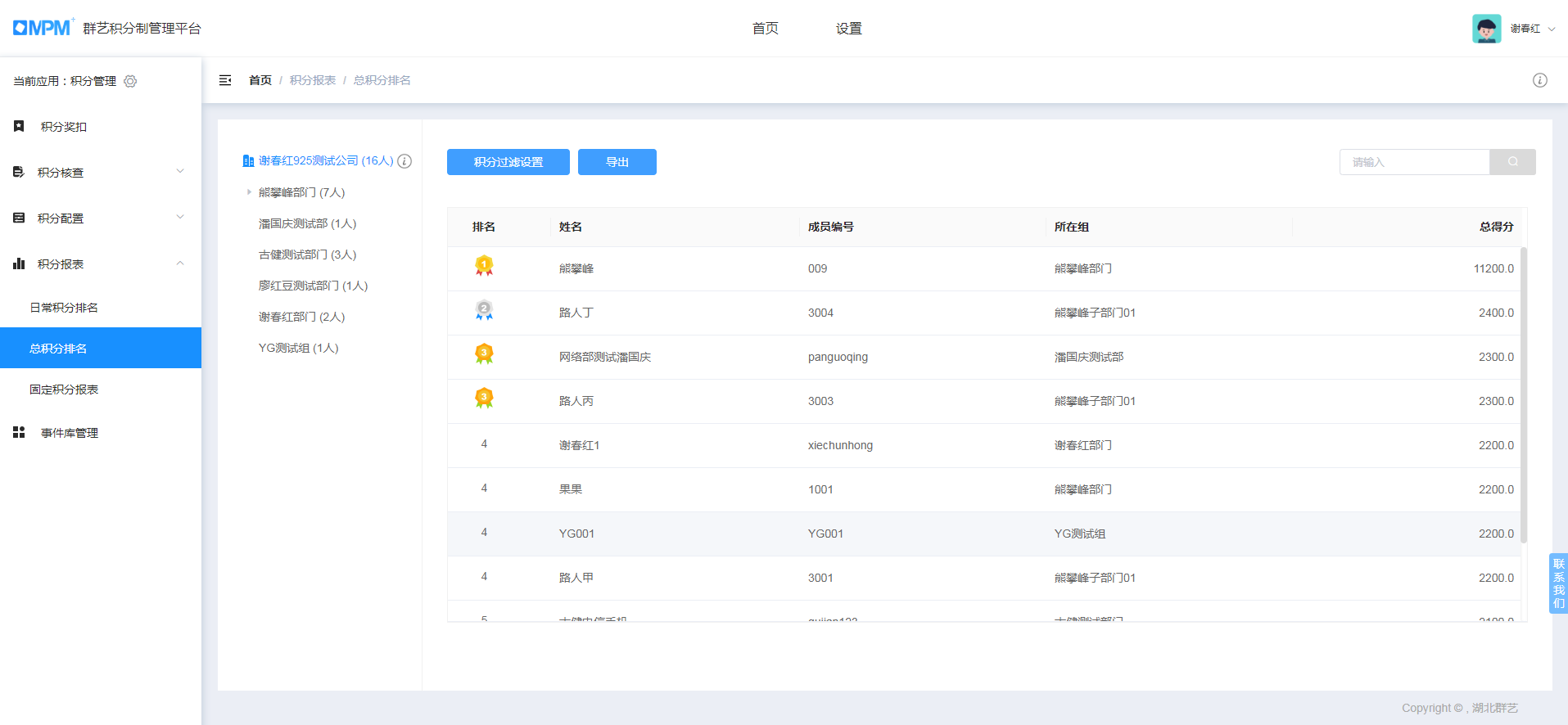Click silver medal for 路人丁

pyautogui.click(x=484, y=310)
